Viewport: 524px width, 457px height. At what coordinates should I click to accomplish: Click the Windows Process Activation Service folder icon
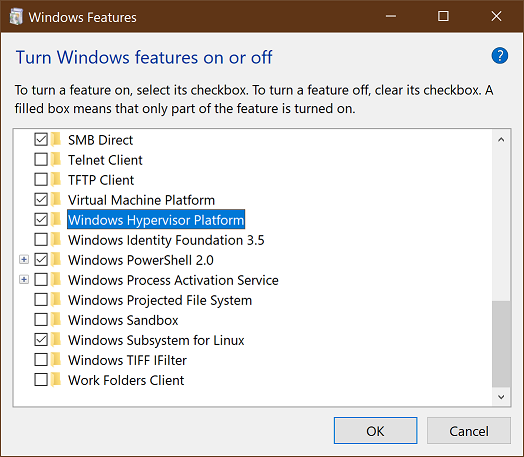(x=56, y=280)
